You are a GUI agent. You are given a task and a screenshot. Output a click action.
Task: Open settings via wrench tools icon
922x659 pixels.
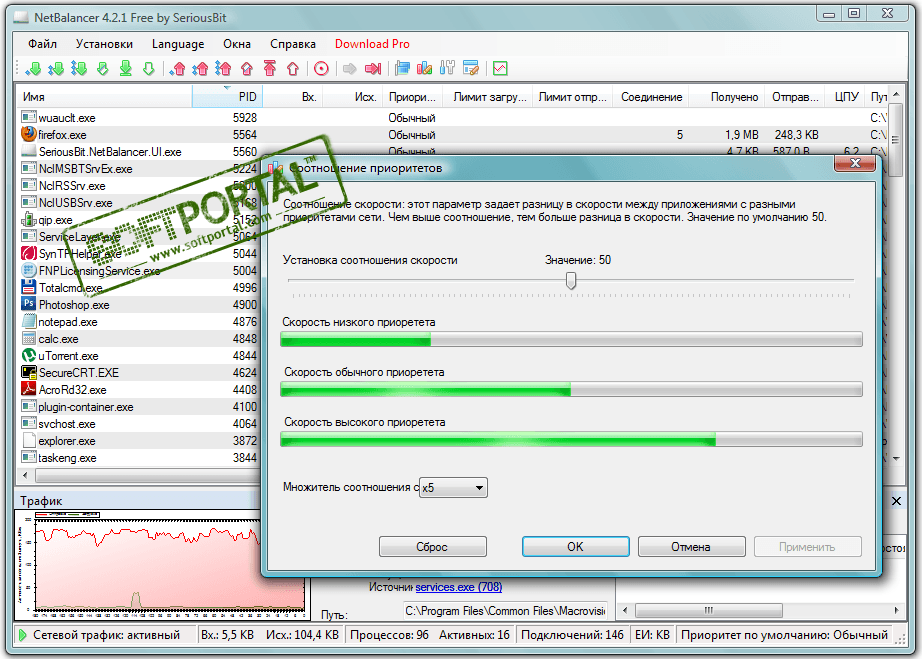point(447,68)
